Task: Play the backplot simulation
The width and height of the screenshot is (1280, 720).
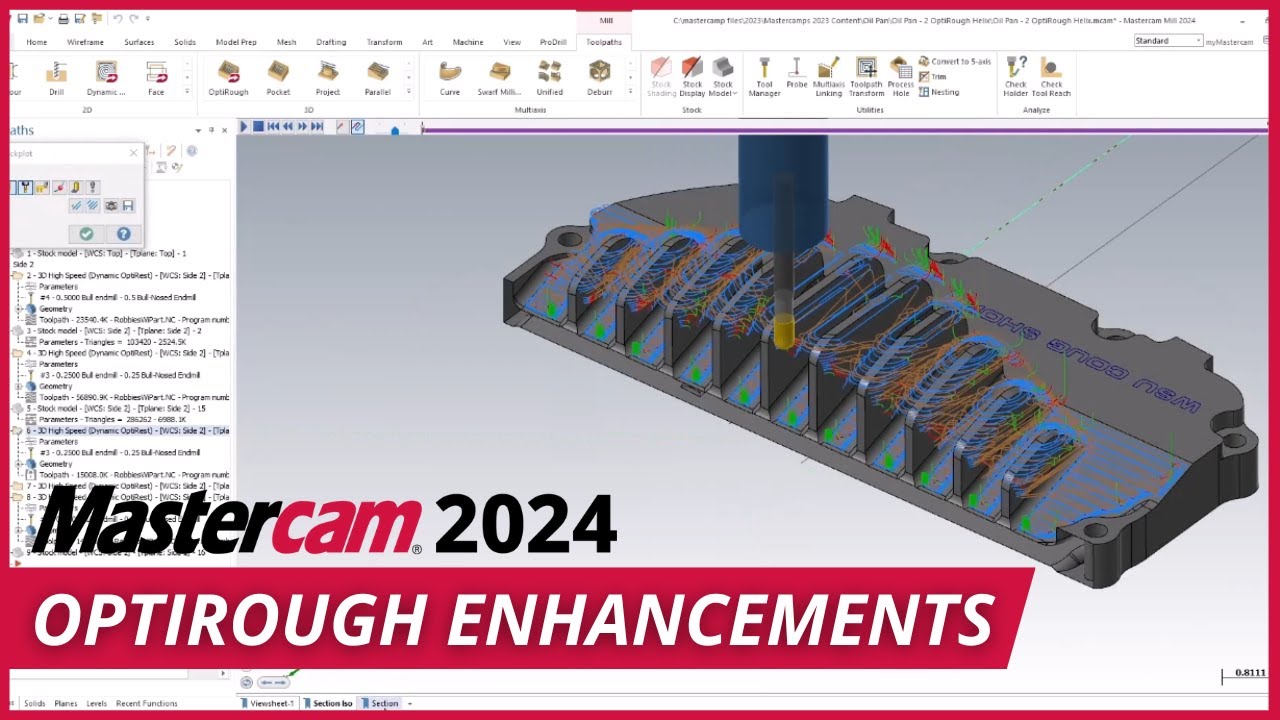Action: [244, 127]
